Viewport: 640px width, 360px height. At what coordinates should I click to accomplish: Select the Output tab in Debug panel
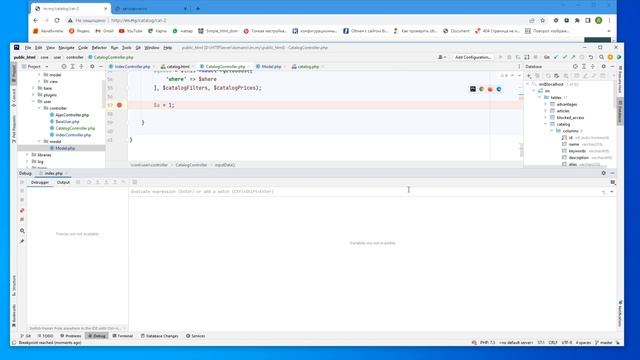click(63, 182)
